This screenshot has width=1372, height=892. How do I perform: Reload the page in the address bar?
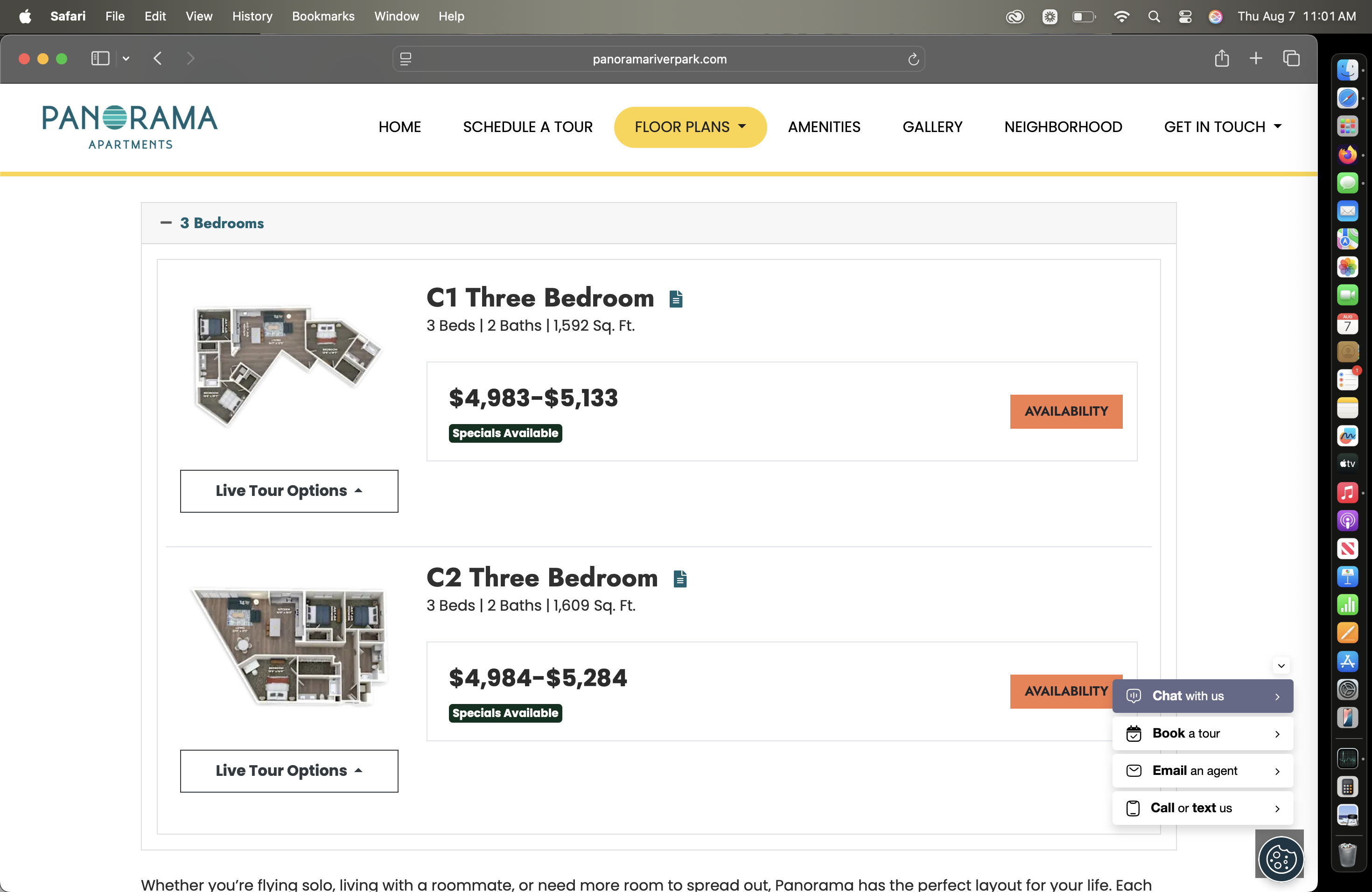click(913, 59)
